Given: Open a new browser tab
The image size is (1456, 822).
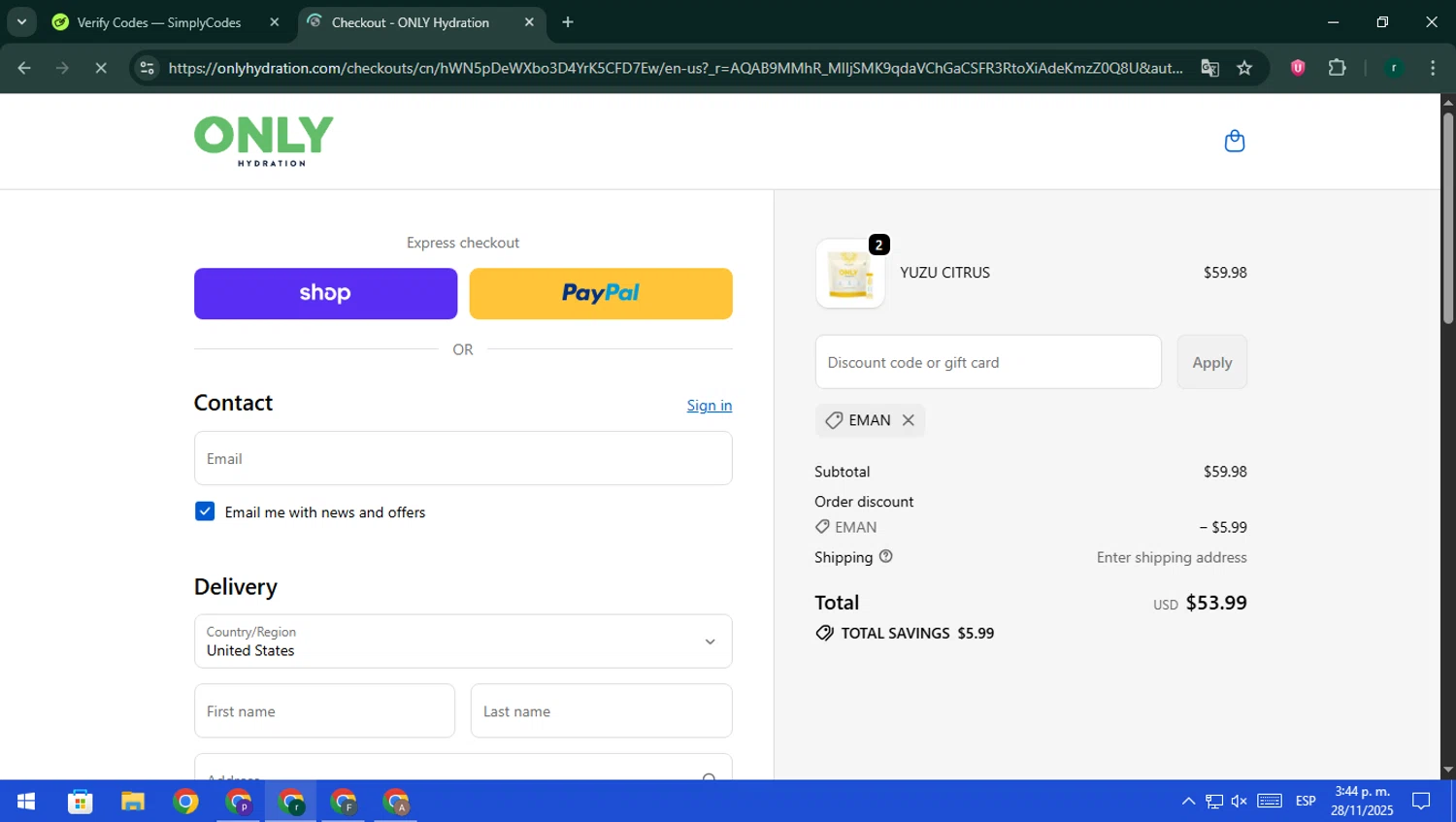Looking at the screenshot, I should (x=568, y=22).
